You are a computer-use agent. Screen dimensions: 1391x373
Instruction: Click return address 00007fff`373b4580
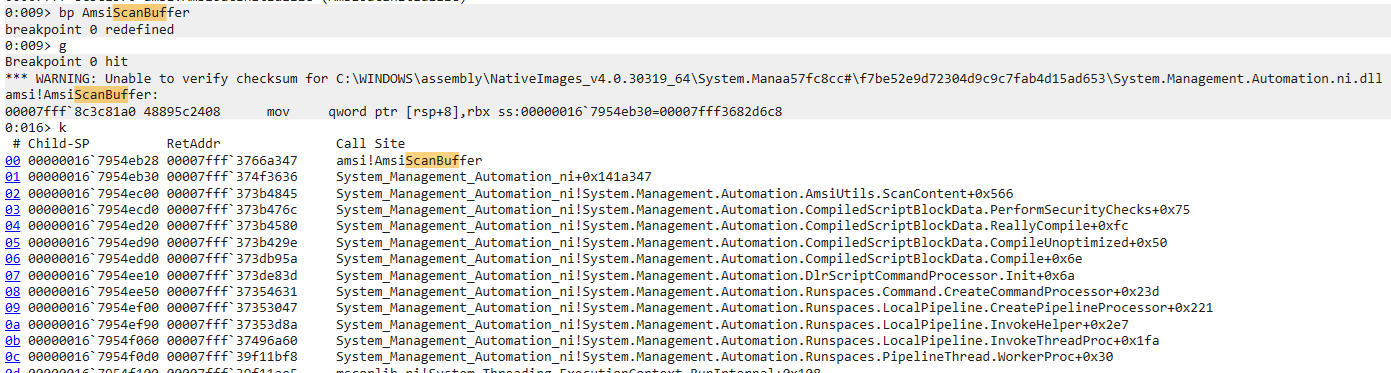coord(232,226)
